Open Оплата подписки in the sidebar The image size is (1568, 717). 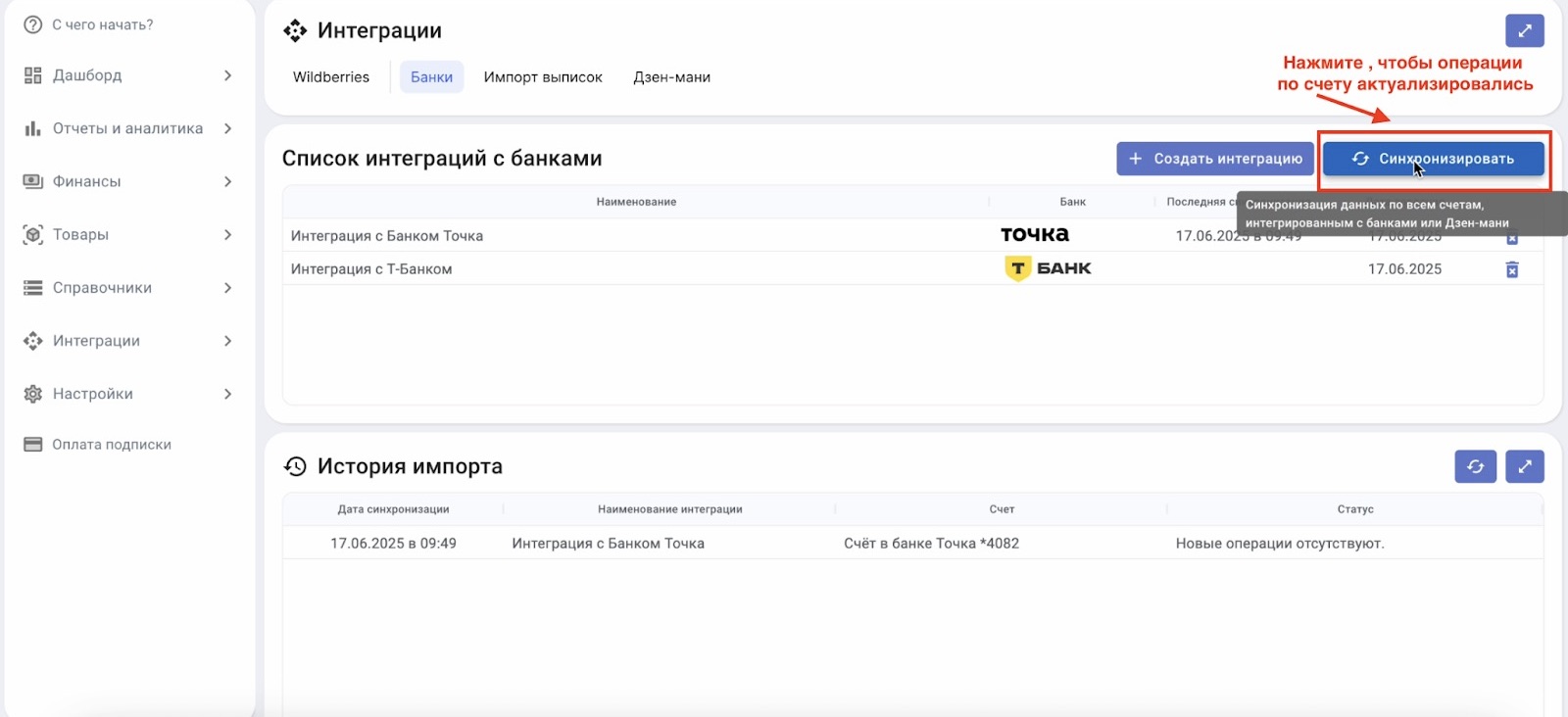(111, 445)
